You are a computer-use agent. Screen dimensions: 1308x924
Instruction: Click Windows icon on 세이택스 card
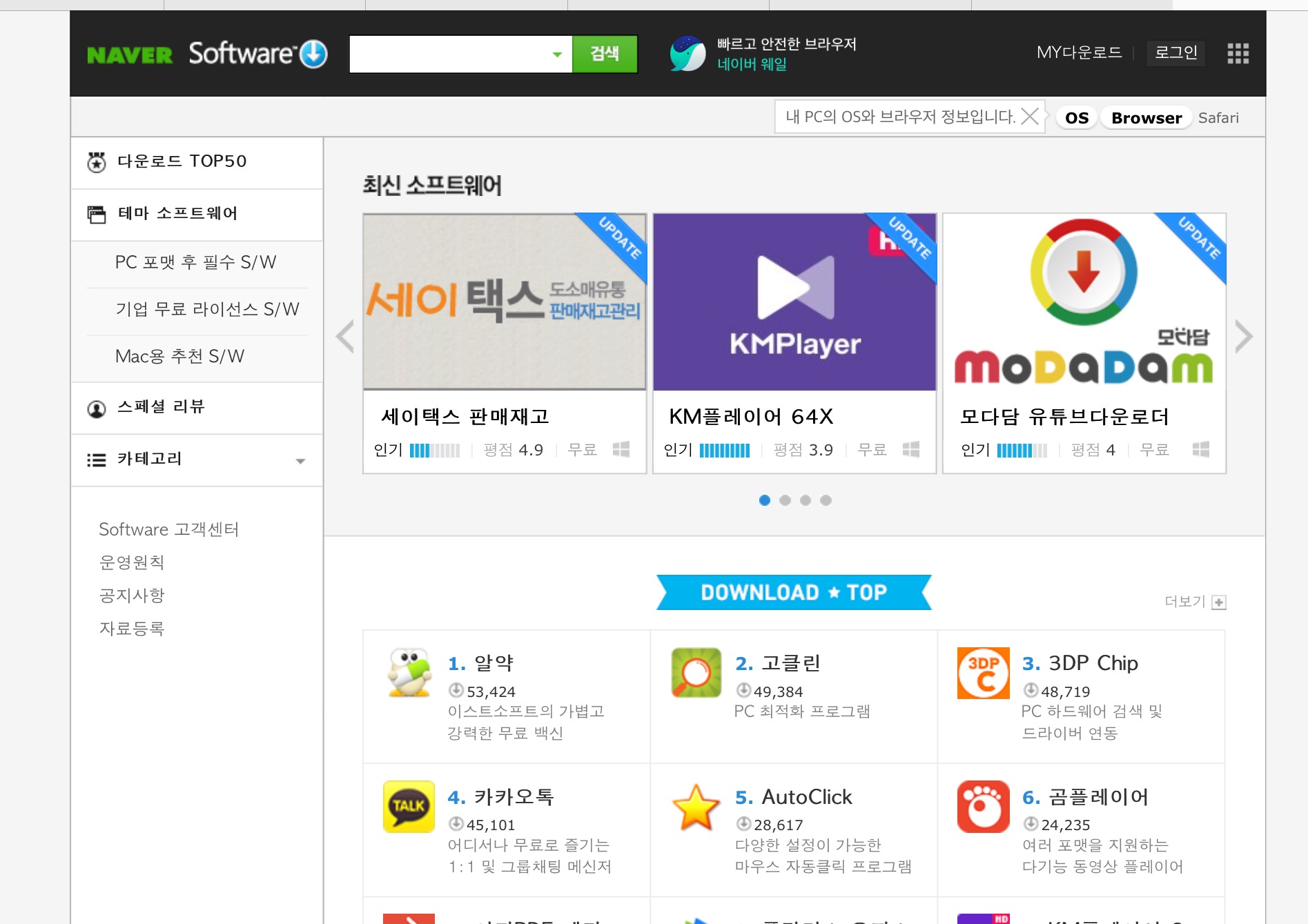tap(621, 449)
